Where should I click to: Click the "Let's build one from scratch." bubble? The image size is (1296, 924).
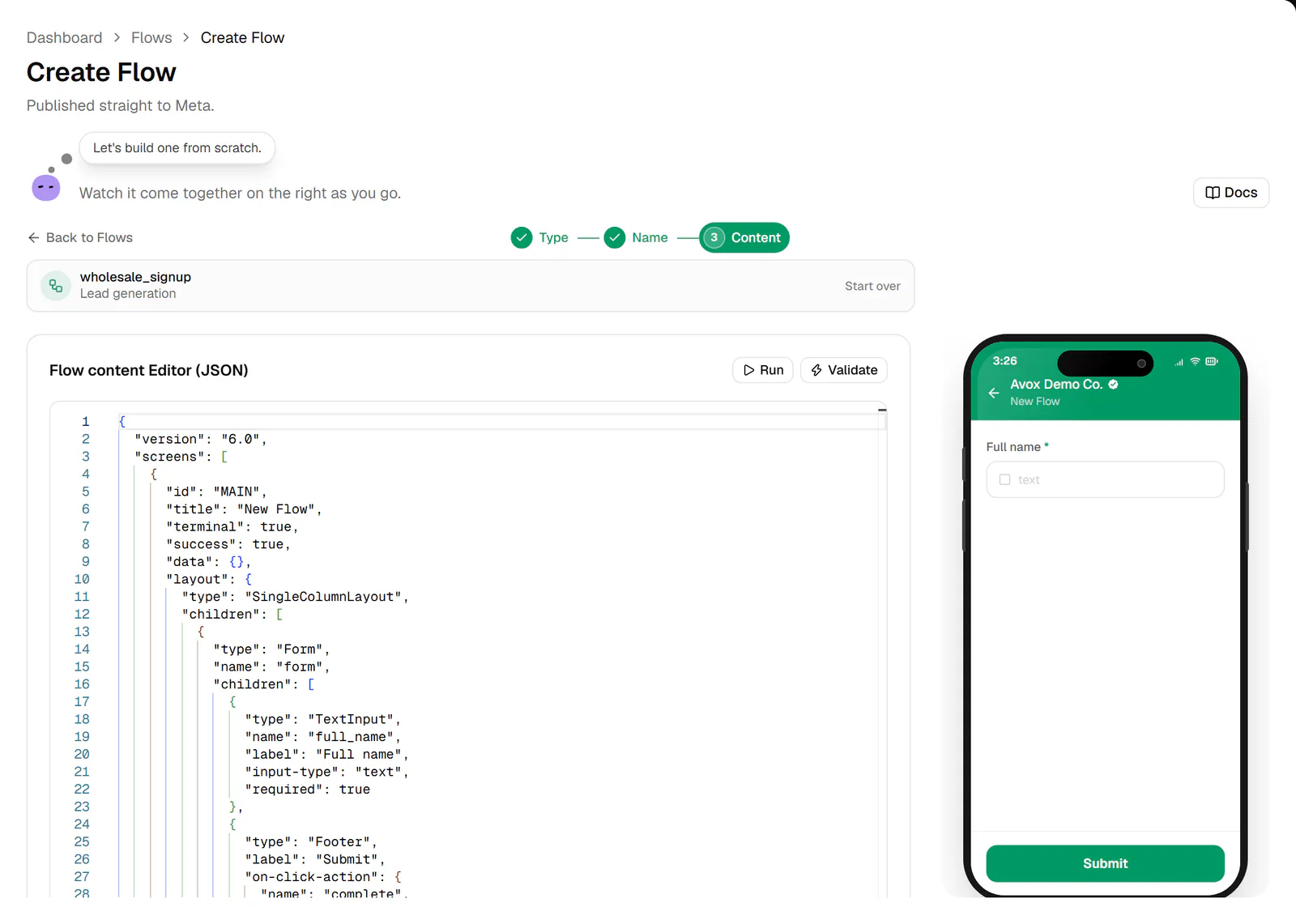177,148
